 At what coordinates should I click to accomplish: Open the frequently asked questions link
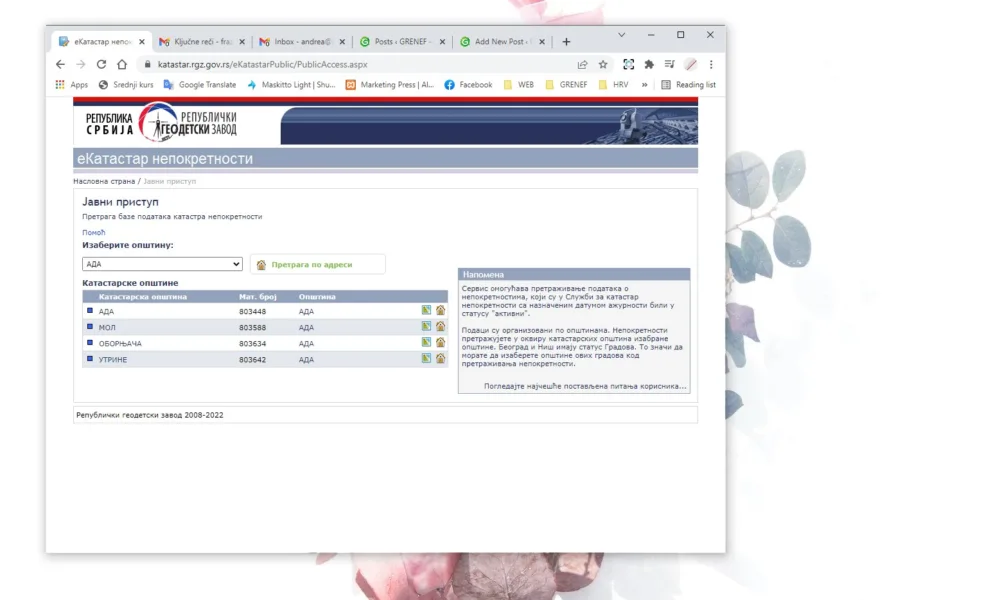pos(585,386)
